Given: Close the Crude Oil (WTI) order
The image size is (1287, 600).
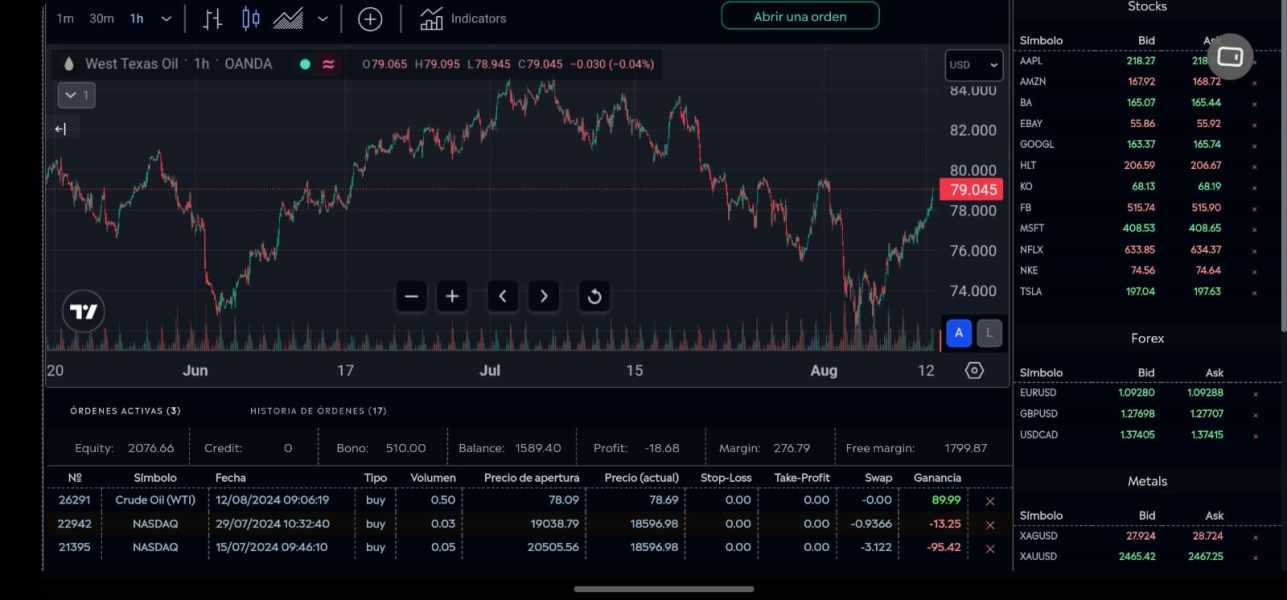Looking at the screenshot, I should 990,501.
